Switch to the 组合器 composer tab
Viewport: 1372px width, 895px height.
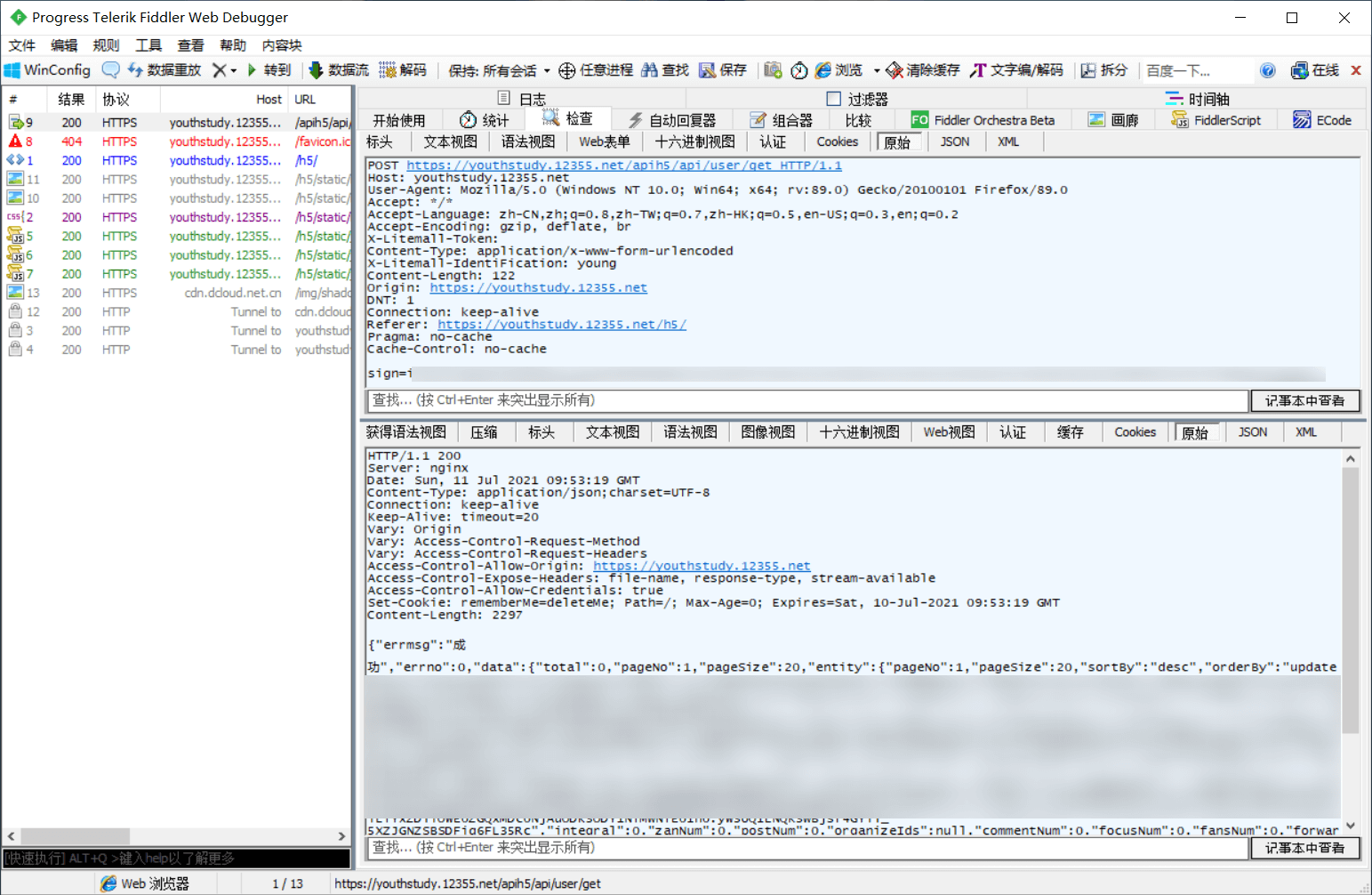(x=782, y=120)
